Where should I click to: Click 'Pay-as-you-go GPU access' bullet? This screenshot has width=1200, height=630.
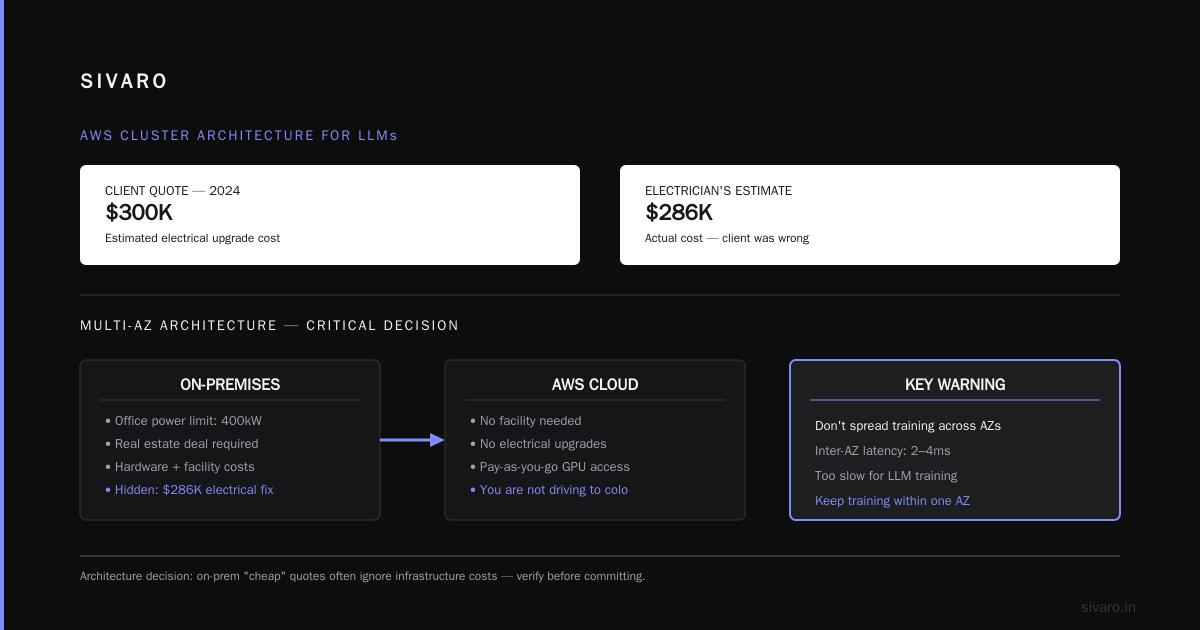550,467
